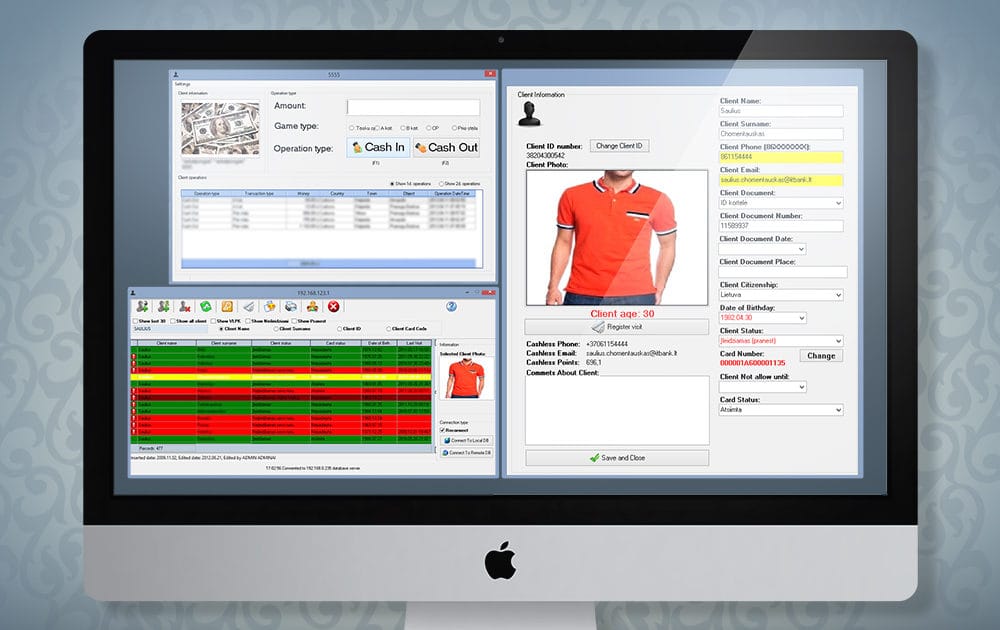Select the Client Card Code radio button
The height and width of the screenshot is (630, 1000).
coord(388,329)
